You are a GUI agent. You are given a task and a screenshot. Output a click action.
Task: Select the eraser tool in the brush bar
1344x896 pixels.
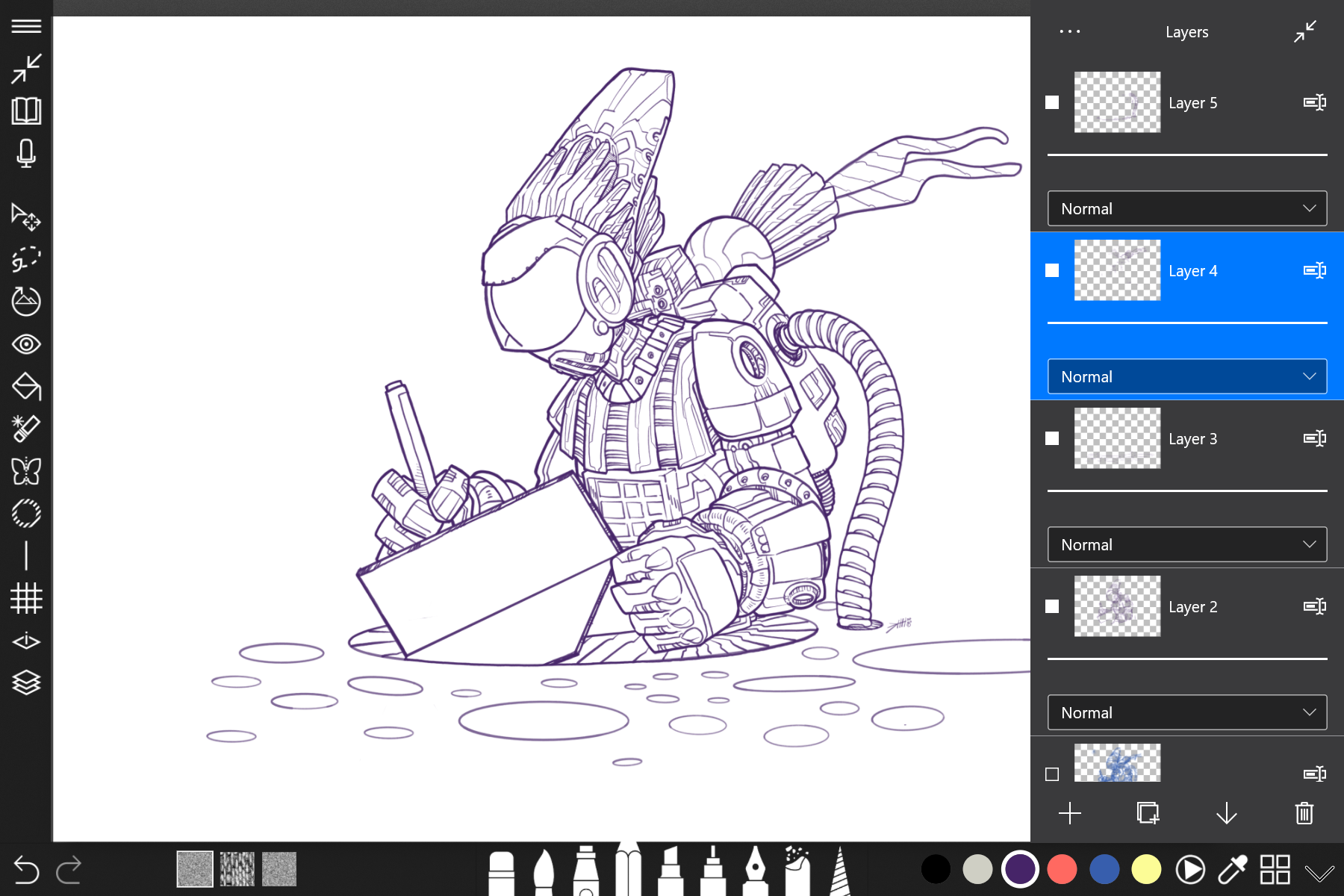501,874
